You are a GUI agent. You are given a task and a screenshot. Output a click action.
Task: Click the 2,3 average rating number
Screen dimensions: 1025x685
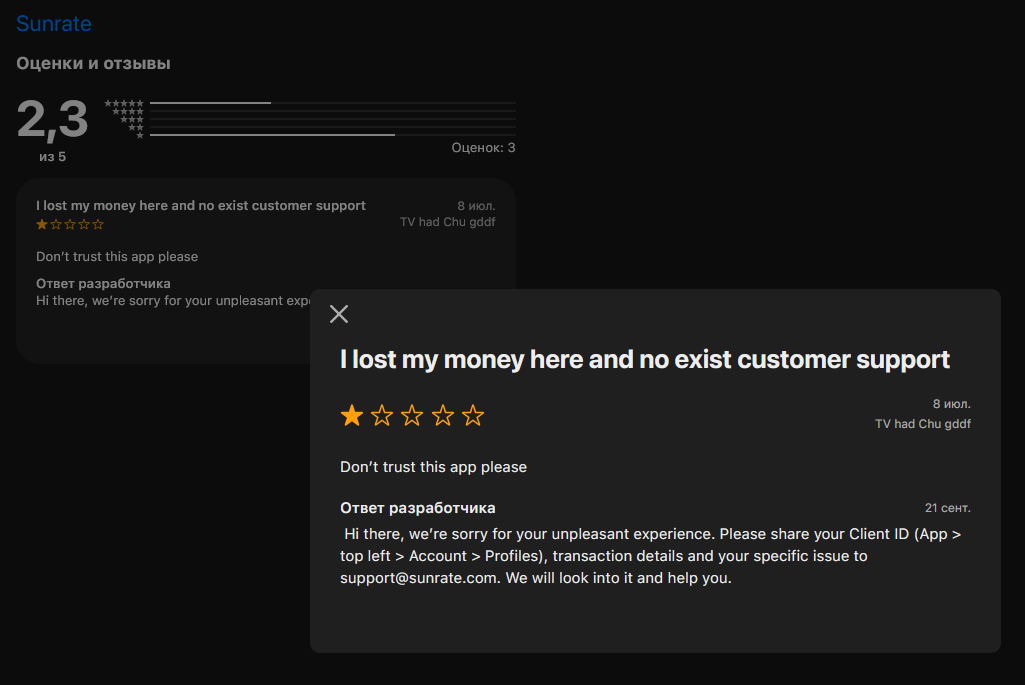click(x=52, y=119)
